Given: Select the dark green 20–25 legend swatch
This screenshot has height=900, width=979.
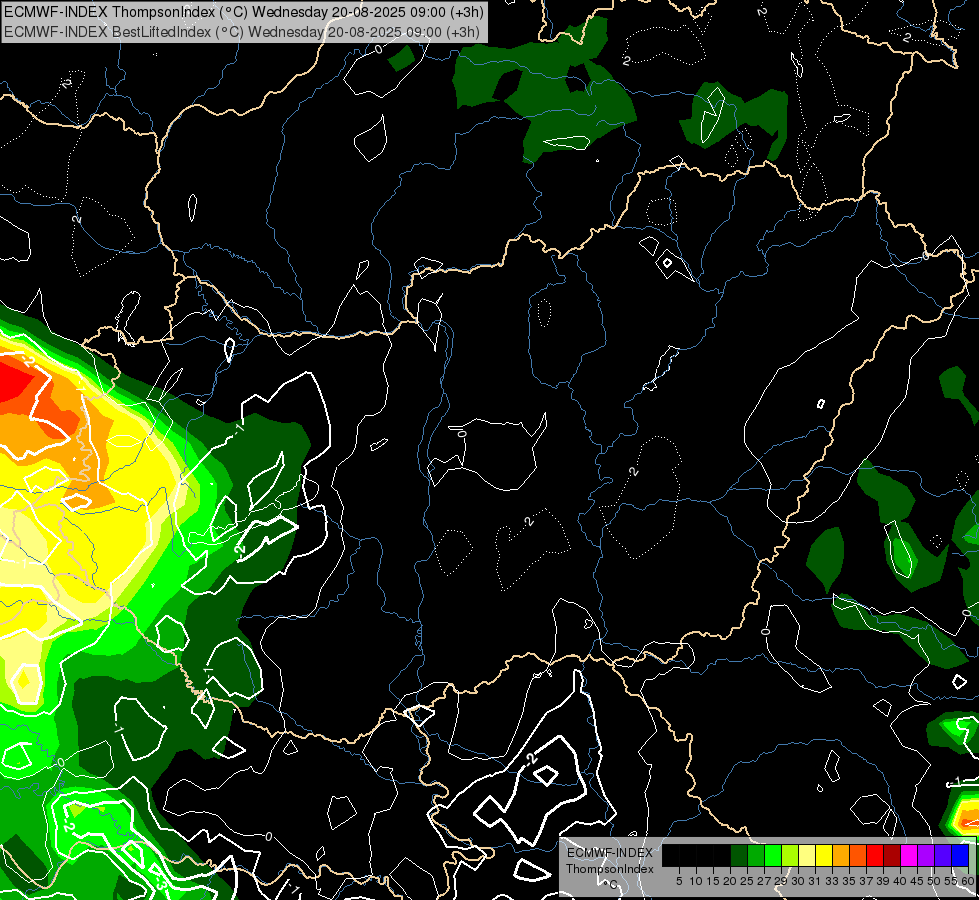Looking at the screenshot, I should pos(739,855).
